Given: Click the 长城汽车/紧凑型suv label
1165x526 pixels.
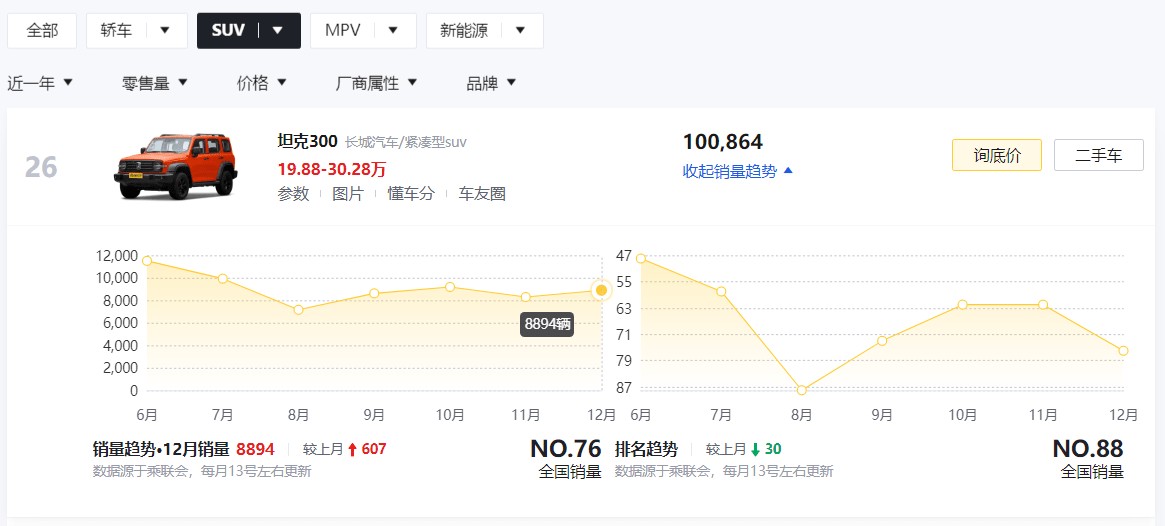Looking at the screenshot, I should click(406, 142).
